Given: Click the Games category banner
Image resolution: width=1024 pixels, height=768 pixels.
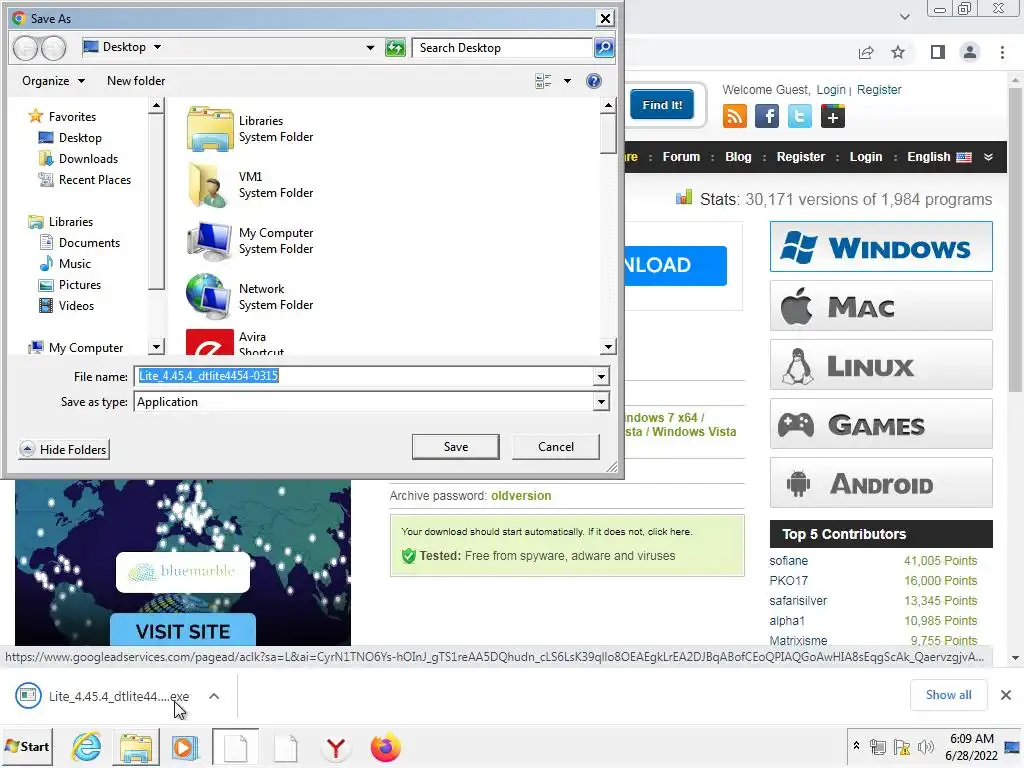Looking at the screenshot, I should (881, 424).
